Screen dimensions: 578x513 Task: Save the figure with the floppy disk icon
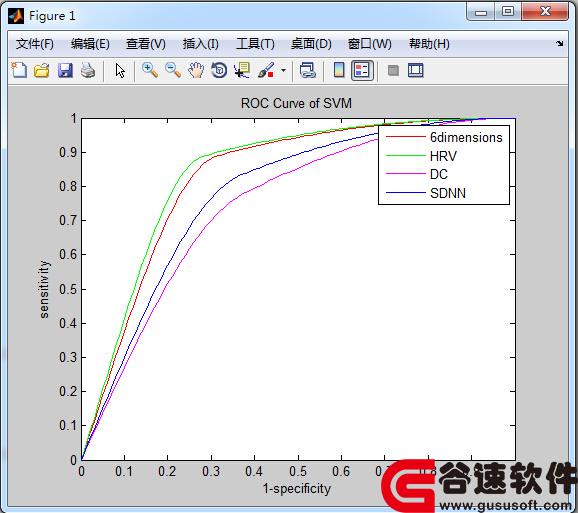(65, 70)
